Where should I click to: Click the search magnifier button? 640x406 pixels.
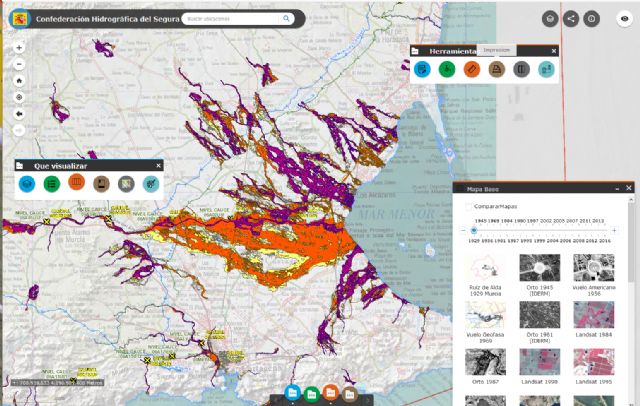pyautogui.click(x=287, y=18)
